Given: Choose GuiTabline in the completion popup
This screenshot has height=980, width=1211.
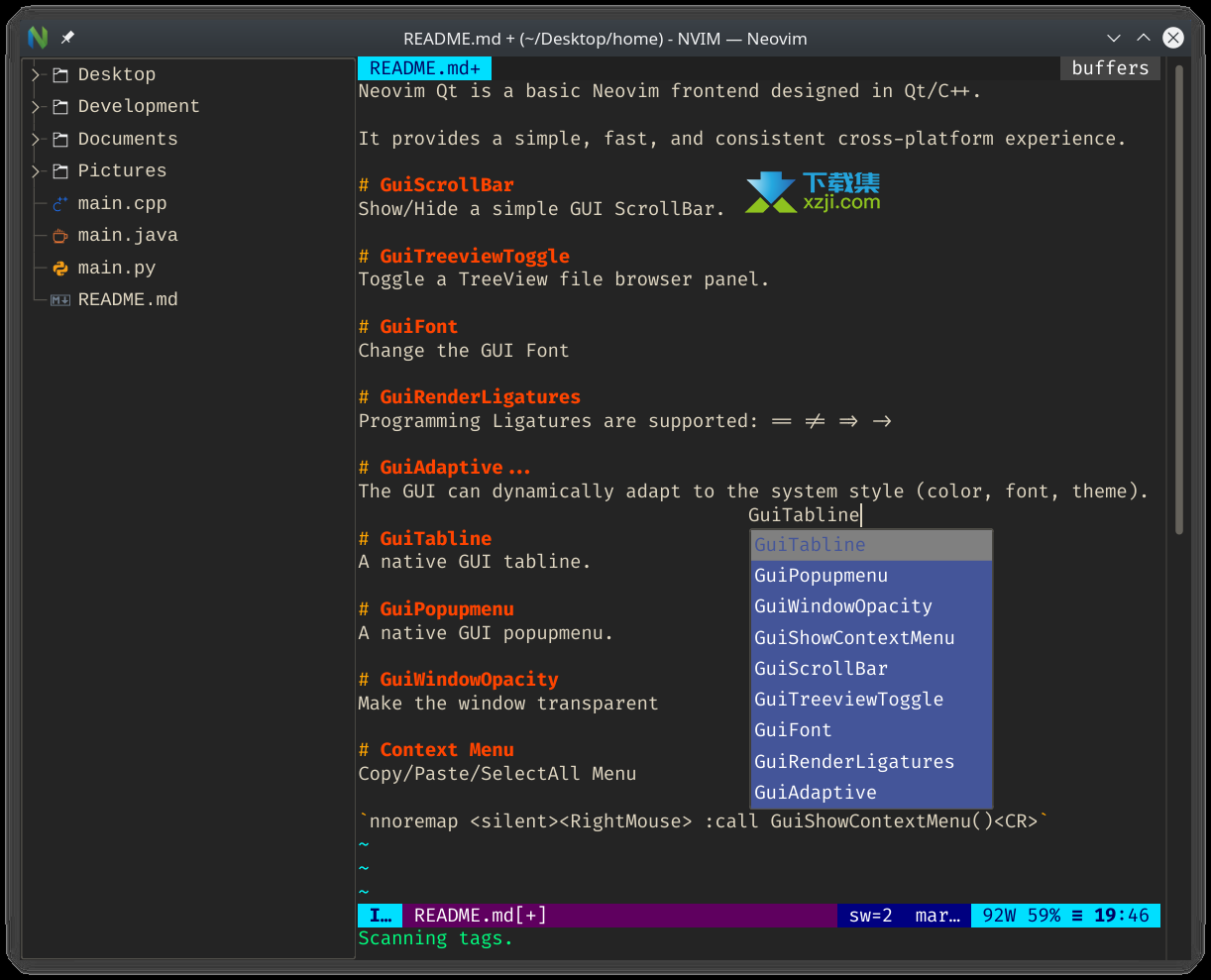Looking at the screenshot, I should (x=872, y=545).
